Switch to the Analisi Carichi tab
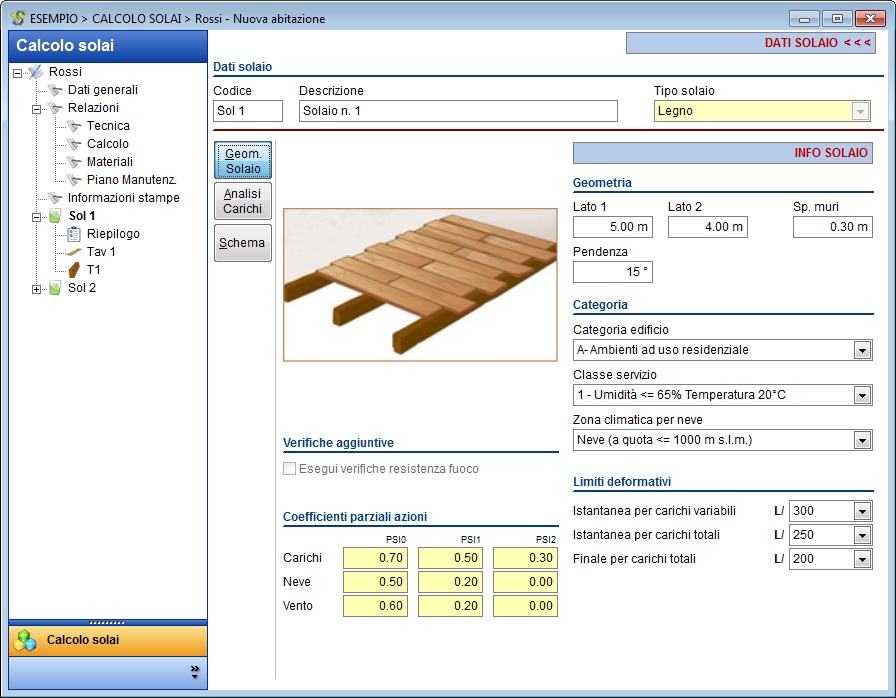The image size is (896, 698). coord(243,201)
